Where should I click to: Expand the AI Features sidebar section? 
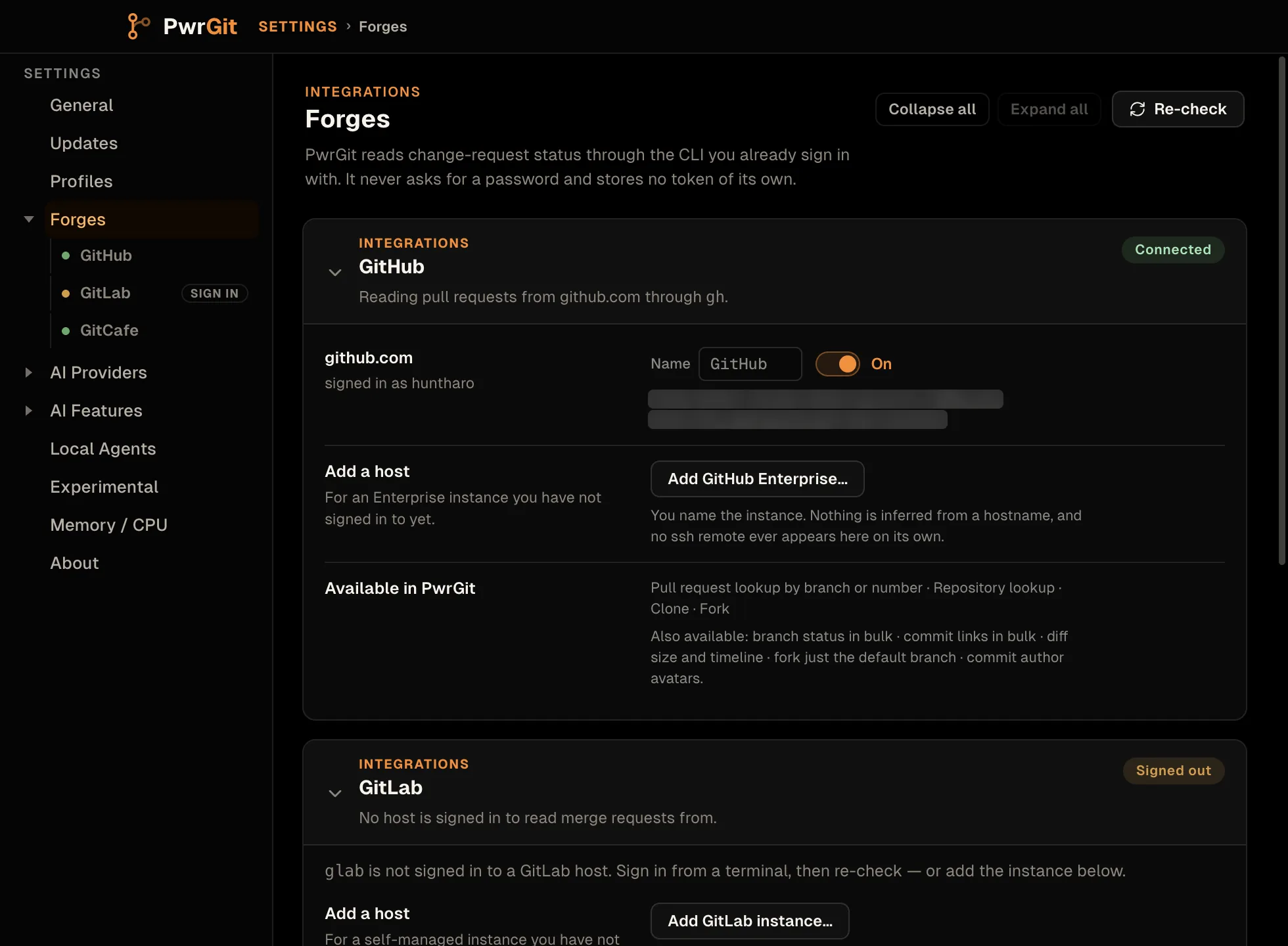(x=29, y=411)
